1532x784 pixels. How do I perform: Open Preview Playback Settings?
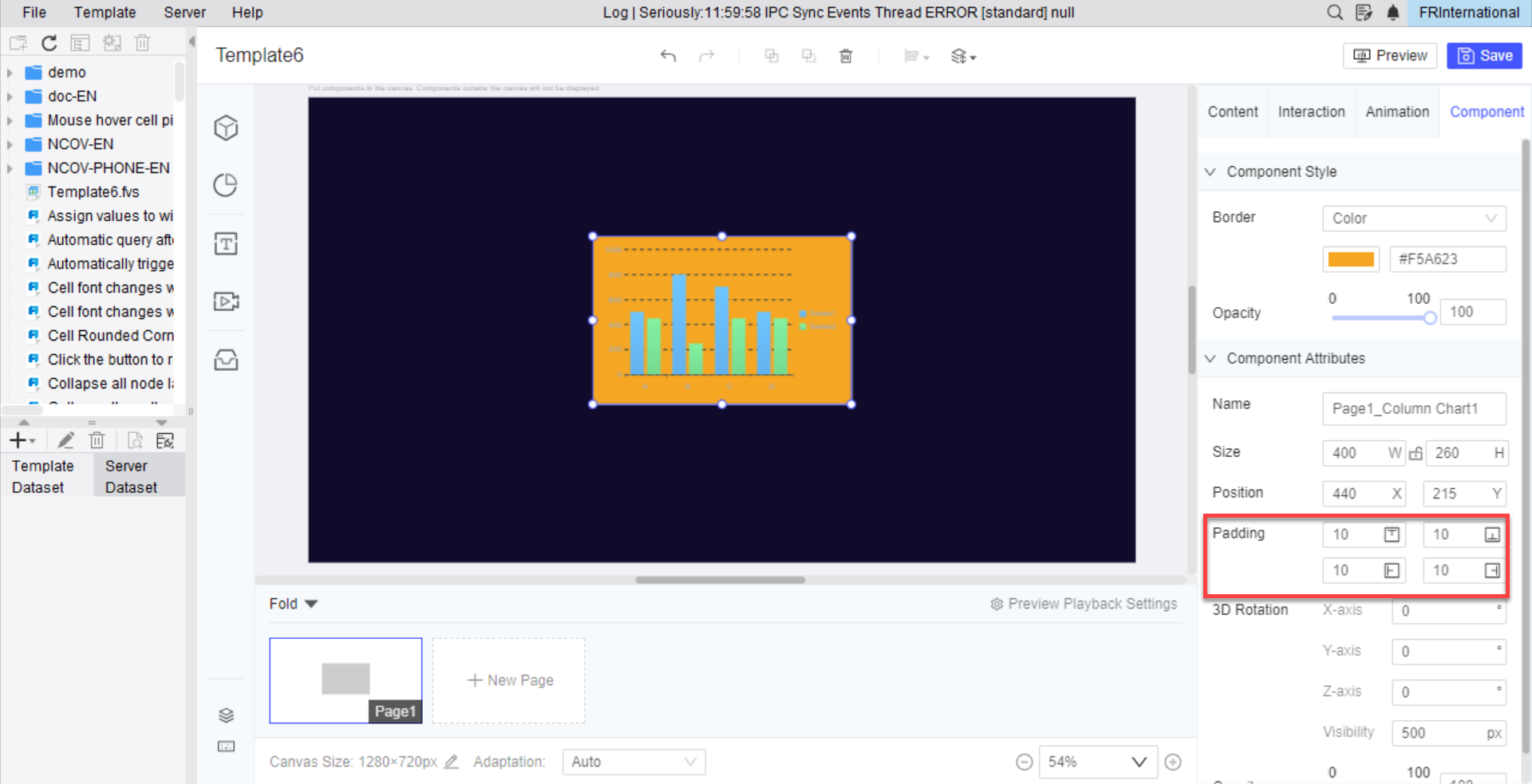tap(1084, 604)
